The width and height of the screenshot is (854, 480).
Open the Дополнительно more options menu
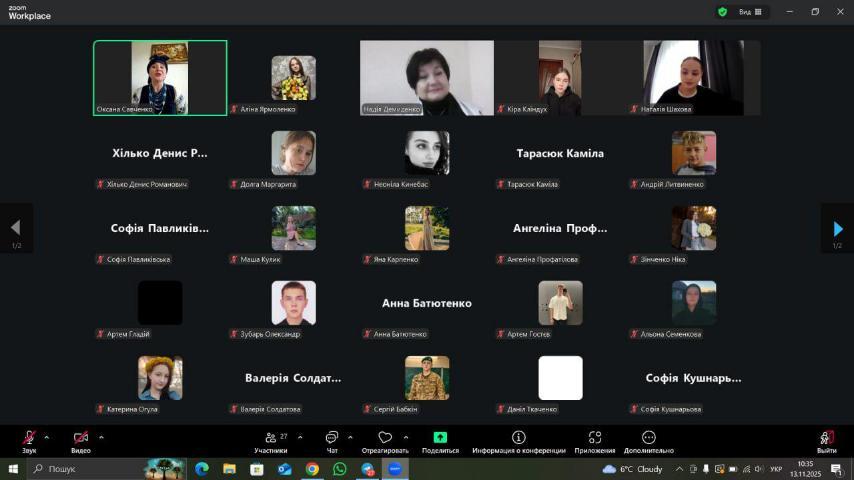point(648,438)
